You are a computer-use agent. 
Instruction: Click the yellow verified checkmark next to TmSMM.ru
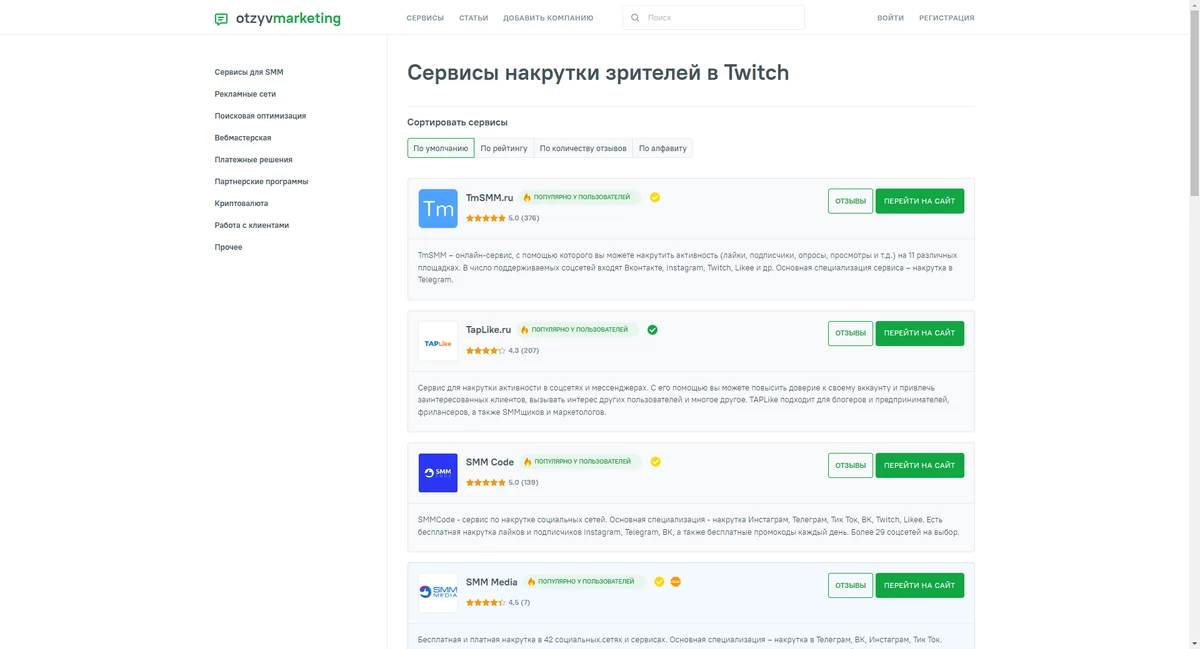click(x=655, y=197)
